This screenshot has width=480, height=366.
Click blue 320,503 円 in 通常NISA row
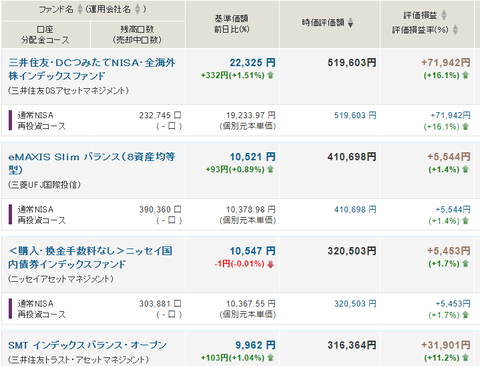[355, 304]
